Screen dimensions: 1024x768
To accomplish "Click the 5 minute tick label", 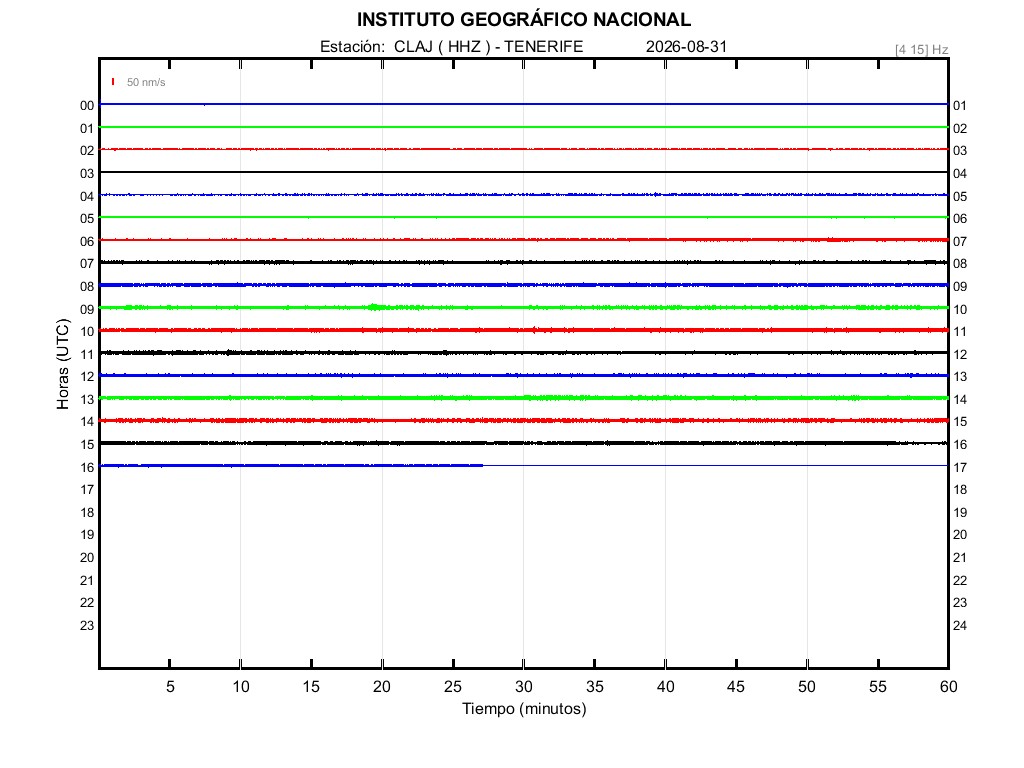I will click(x=170, y=686).
